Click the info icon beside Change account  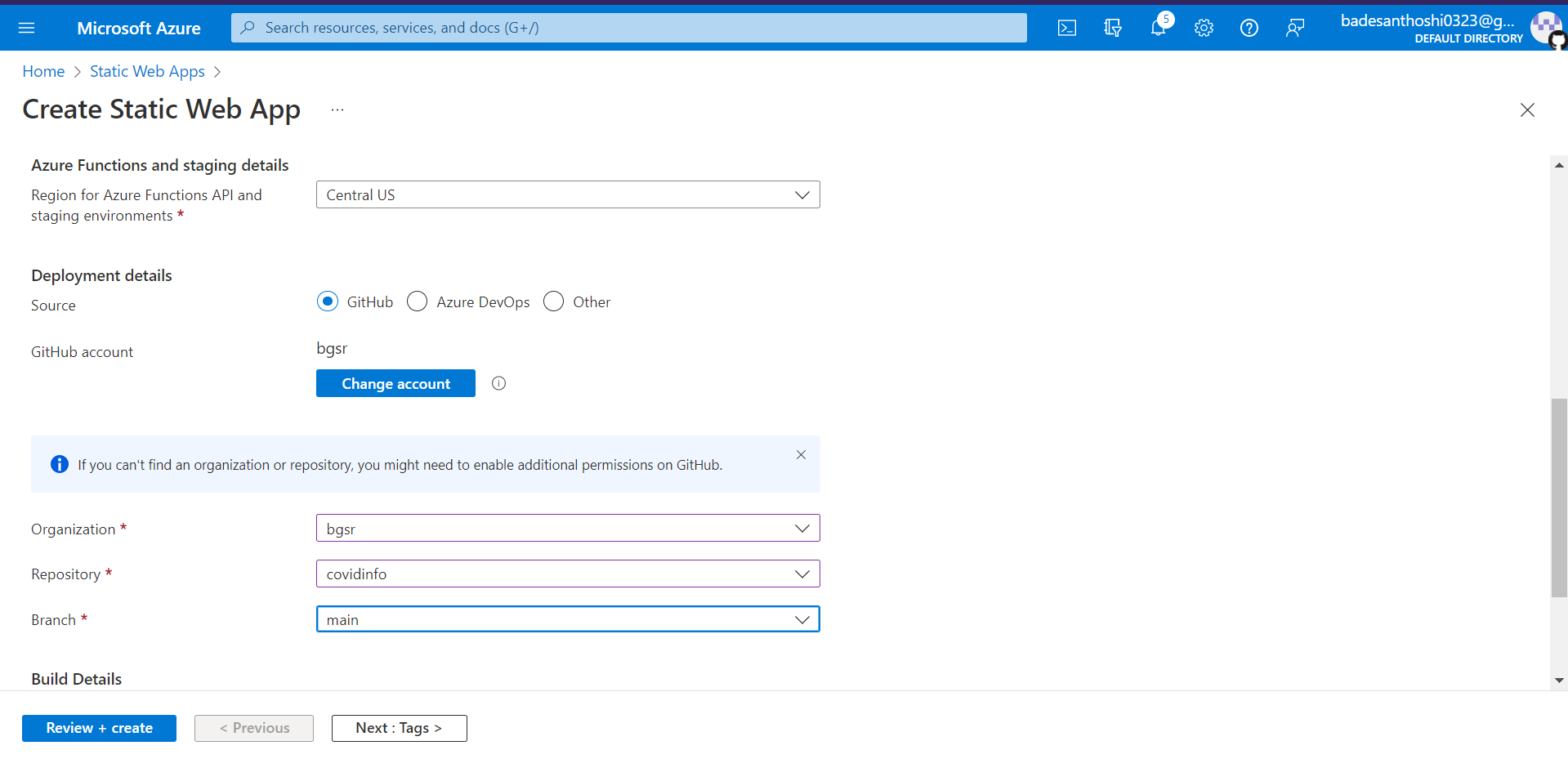pos(499,383)
